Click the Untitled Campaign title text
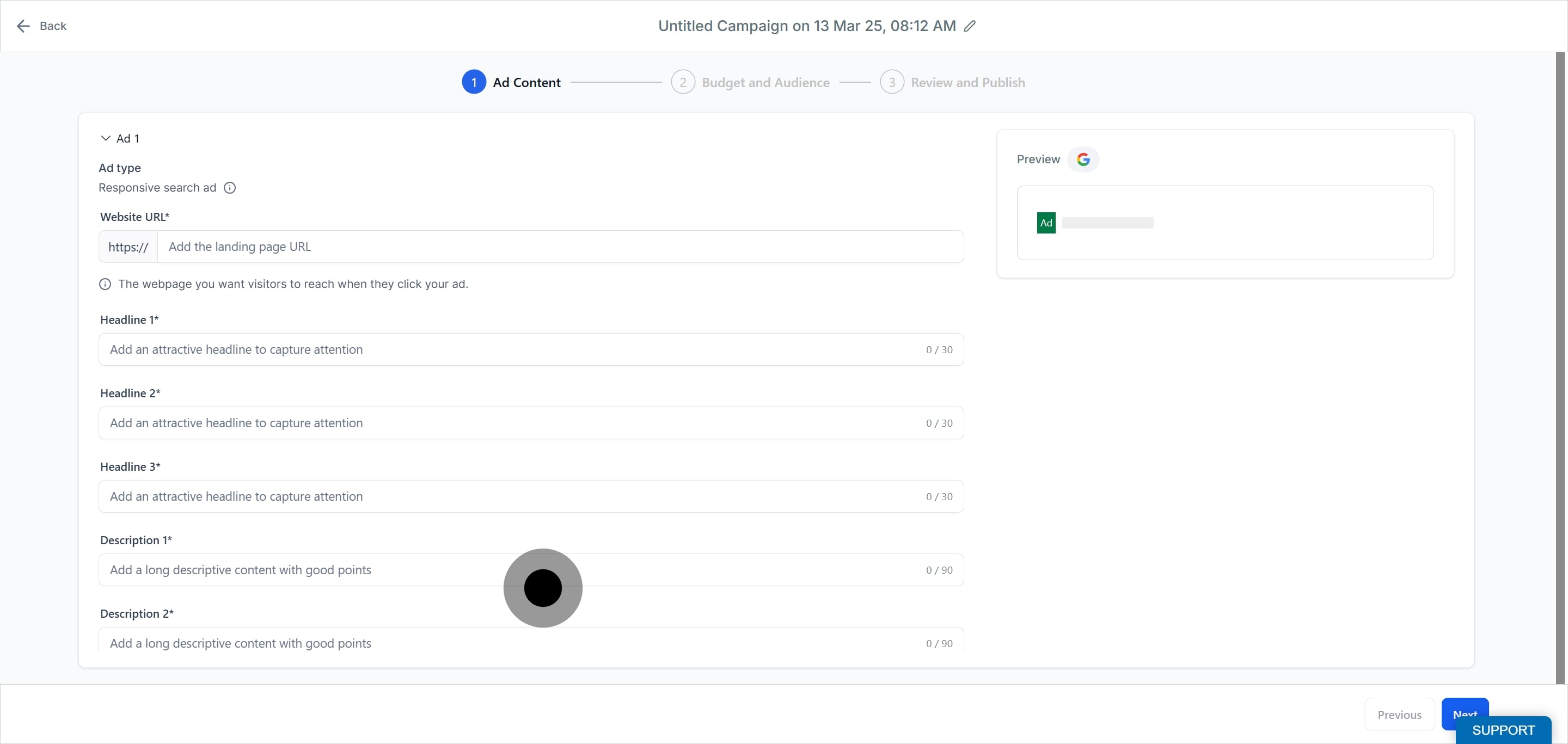1568x744 pixels. click(x=806, y=26)
